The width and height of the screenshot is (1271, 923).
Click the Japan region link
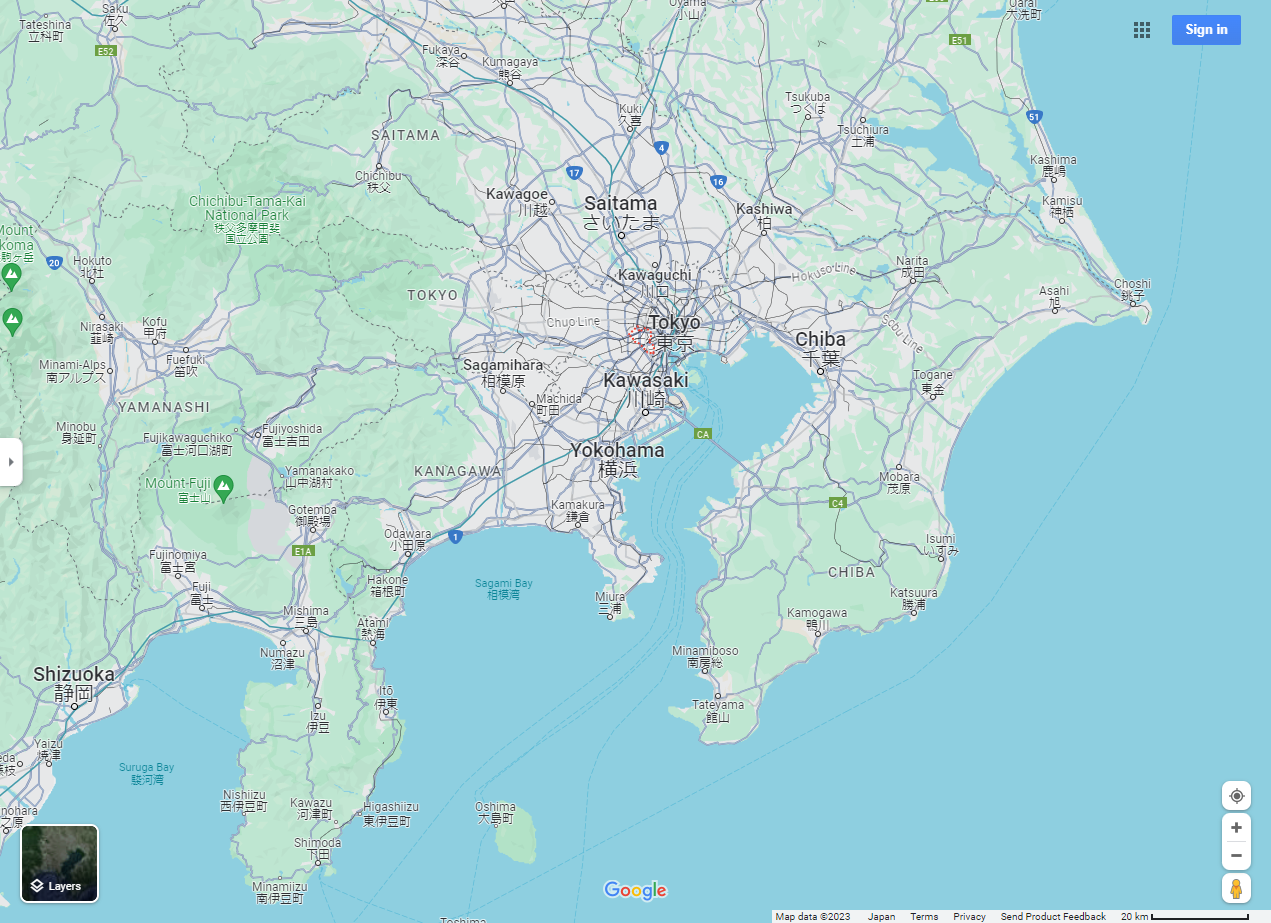point(881,917)
